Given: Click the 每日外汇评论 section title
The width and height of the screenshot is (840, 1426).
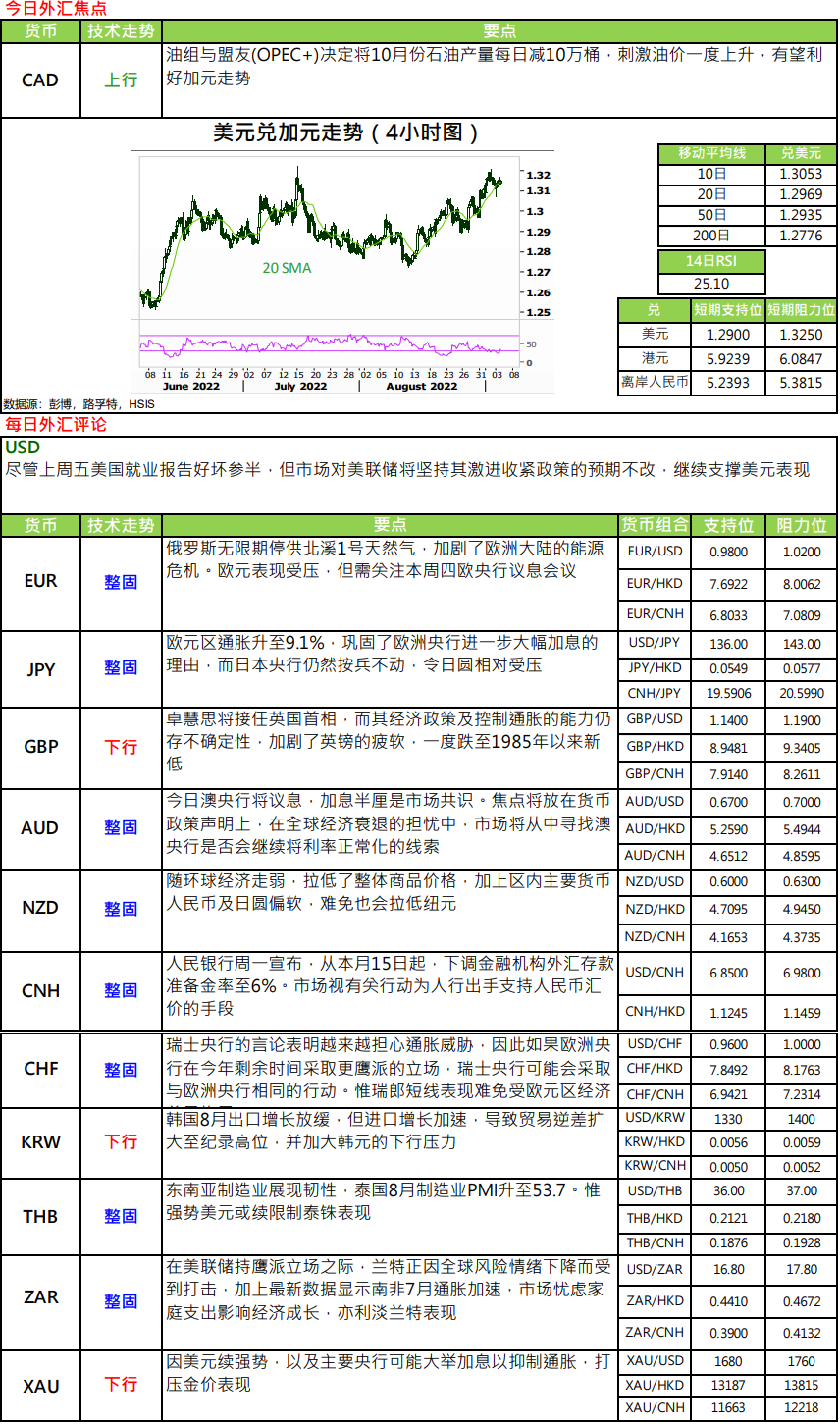Looking at the screenshot, I should click(56, 425).
